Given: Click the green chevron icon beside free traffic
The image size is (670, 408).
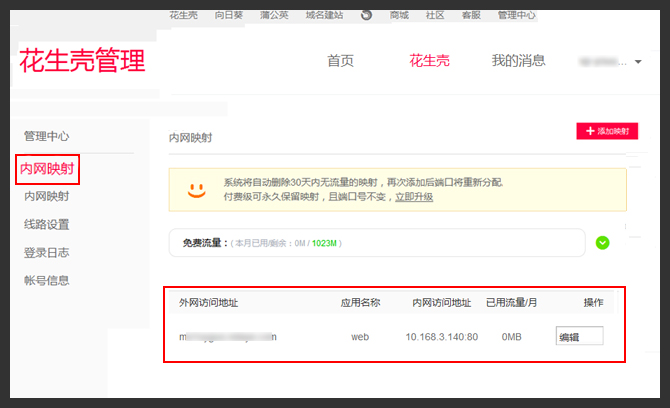Looking at the screenshot, I should [x=602, y=242].
